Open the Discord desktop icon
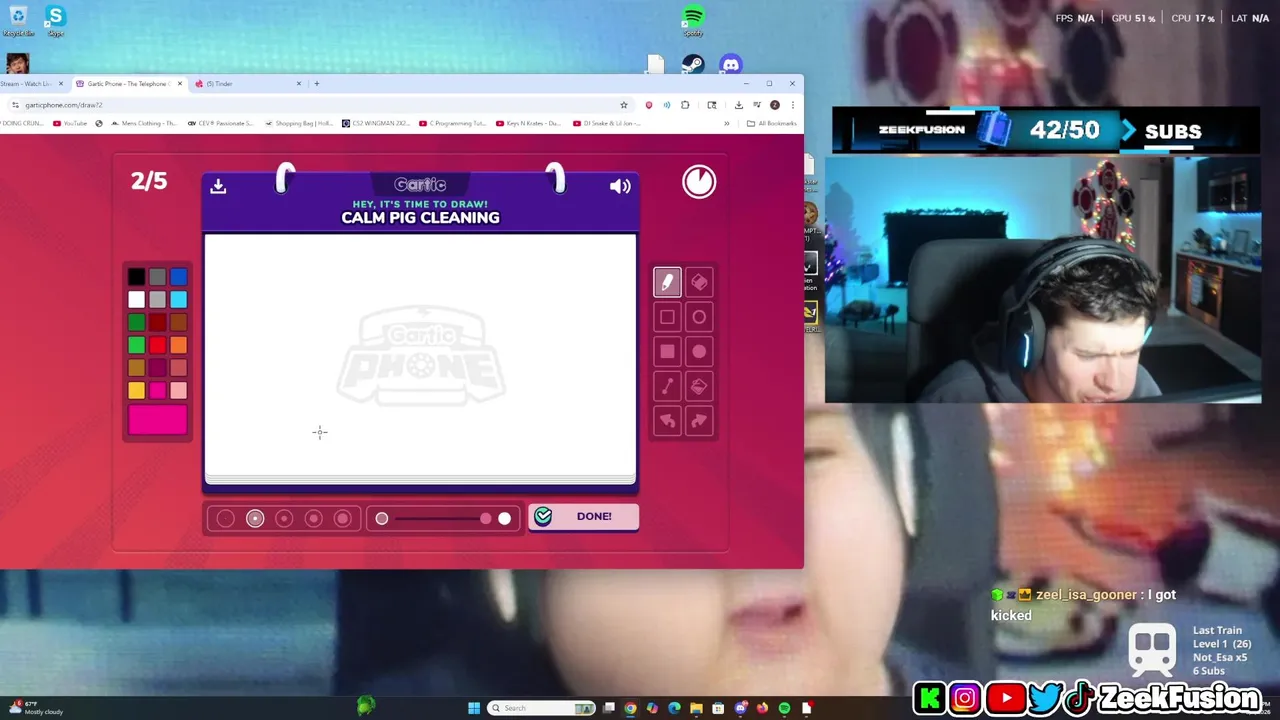Image resolution: width=1280 pixels, height=720 pixels. pyautogui.click(x=731, y=65)
